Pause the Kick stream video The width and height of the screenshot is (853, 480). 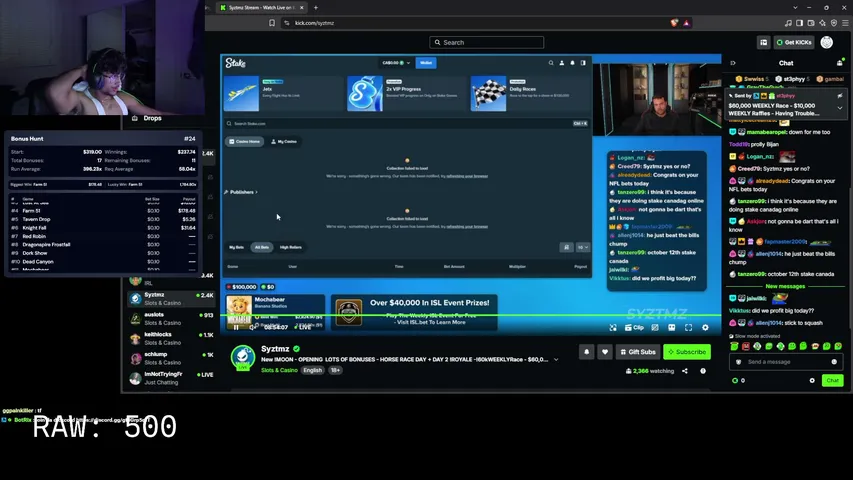236,327
